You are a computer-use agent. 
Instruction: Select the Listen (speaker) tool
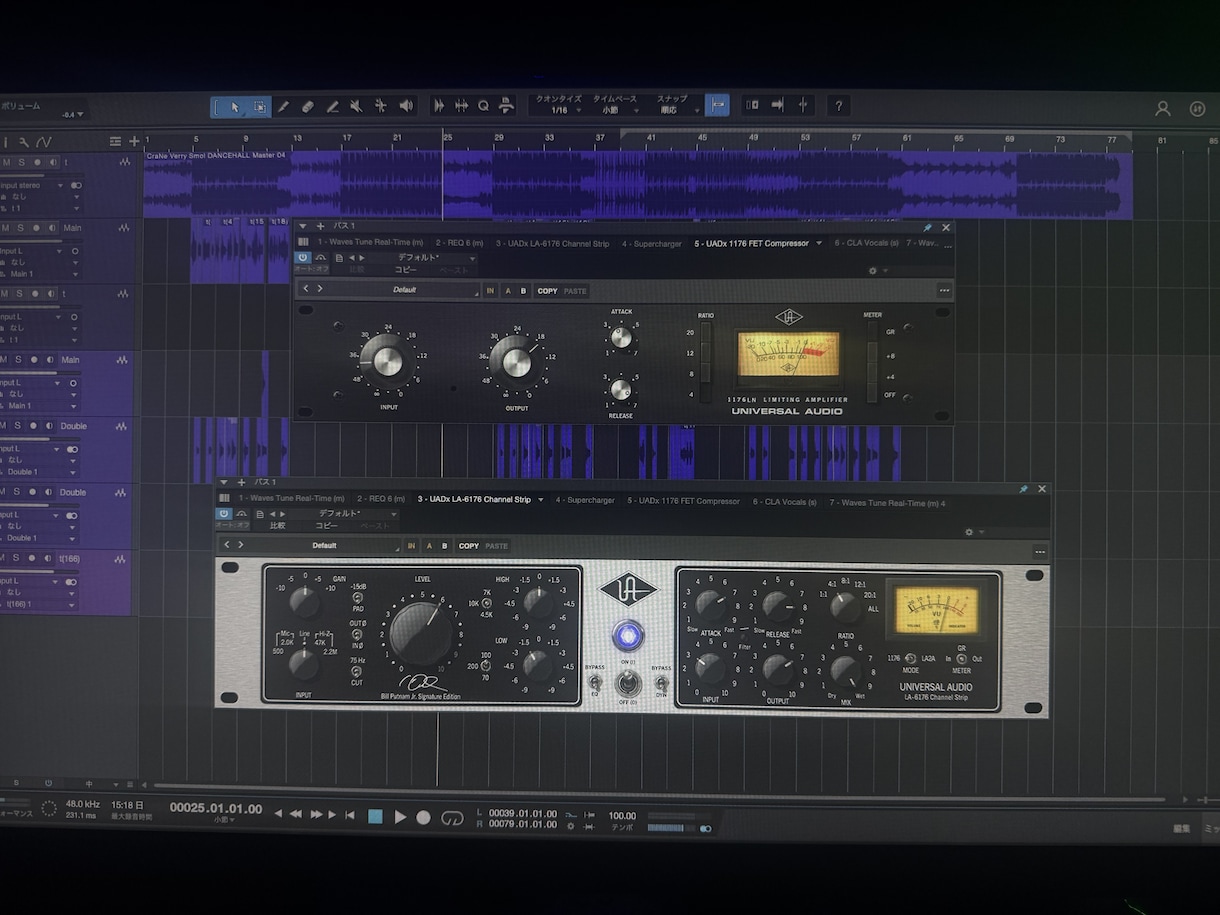406,106
